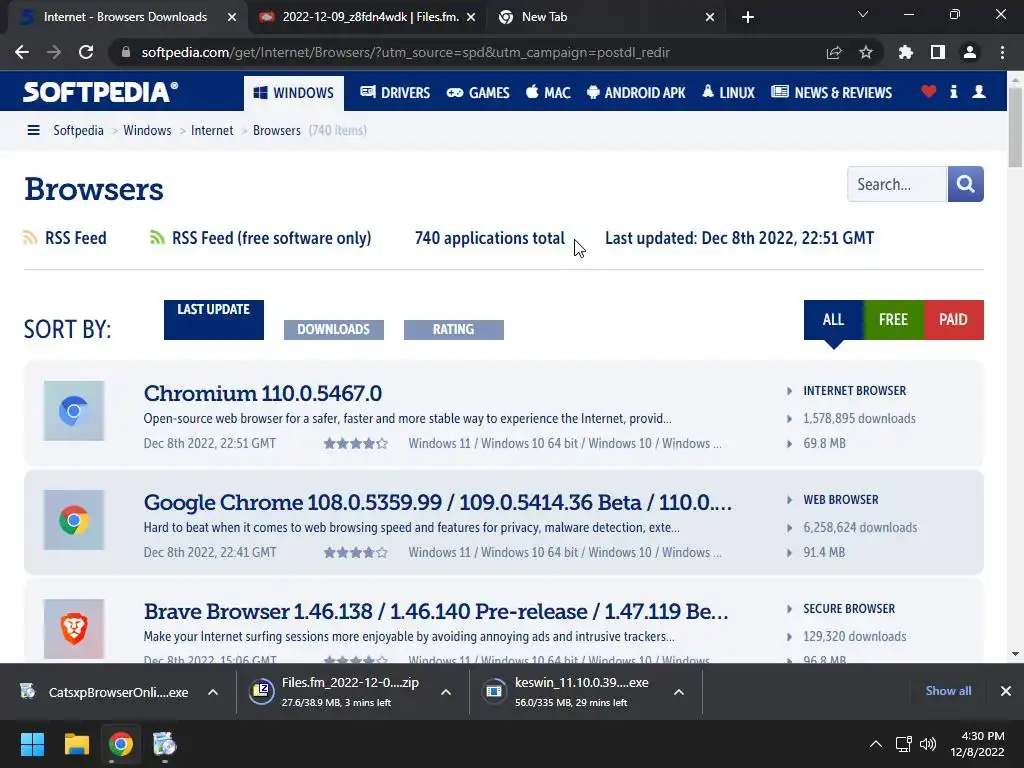Screen dimensions: 1024x768
Task: Click the orange RSS Feed icon
Action: coord(30,238)
